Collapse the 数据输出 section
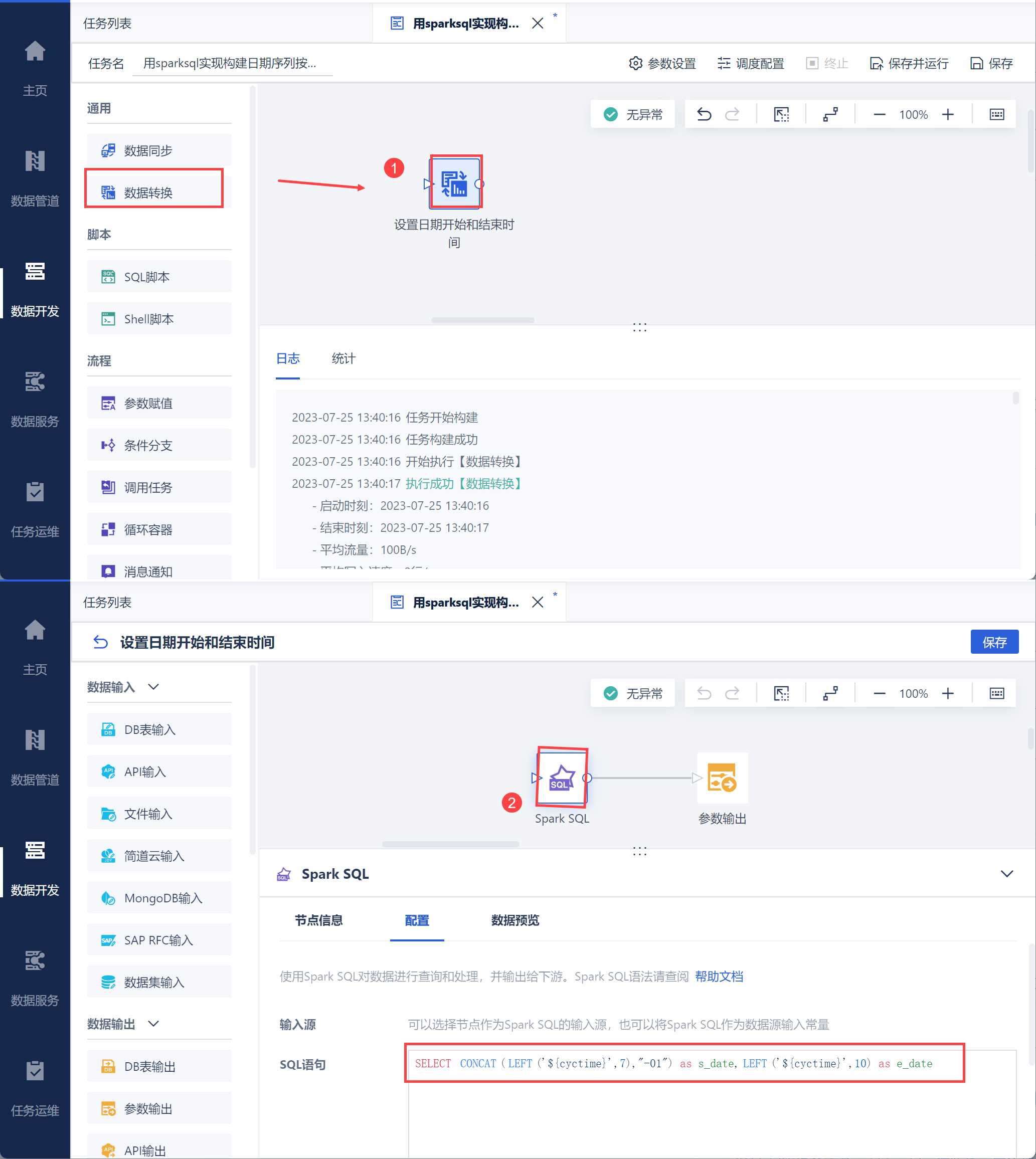This screenshot has height=1159, width=1036. pos(153,1024)
